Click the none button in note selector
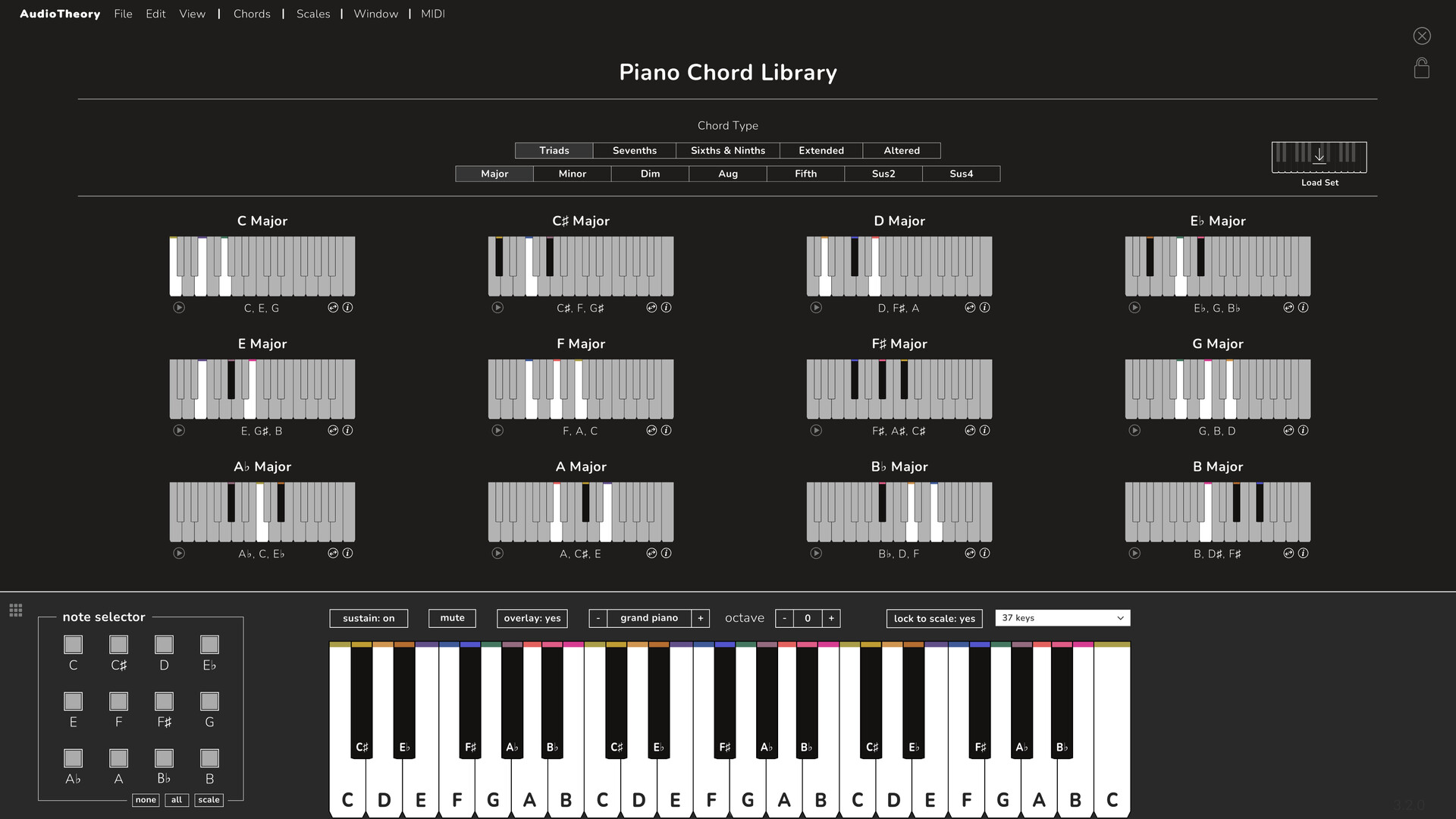1456x819 pixels. pyautogui.click(x=146, y=800)
